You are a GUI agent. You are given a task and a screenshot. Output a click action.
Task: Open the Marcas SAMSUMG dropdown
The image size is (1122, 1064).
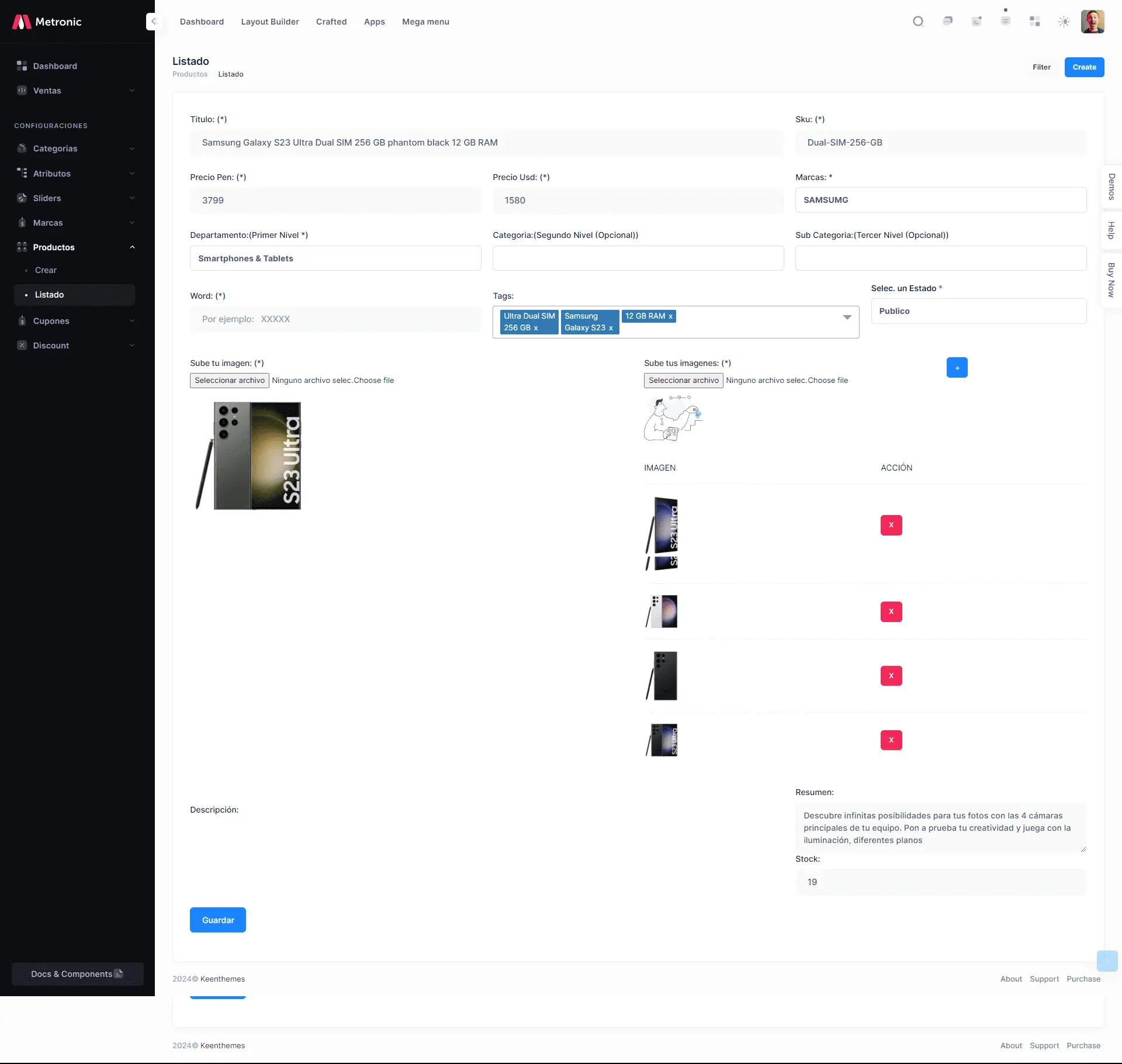click(x=940, y=200)
